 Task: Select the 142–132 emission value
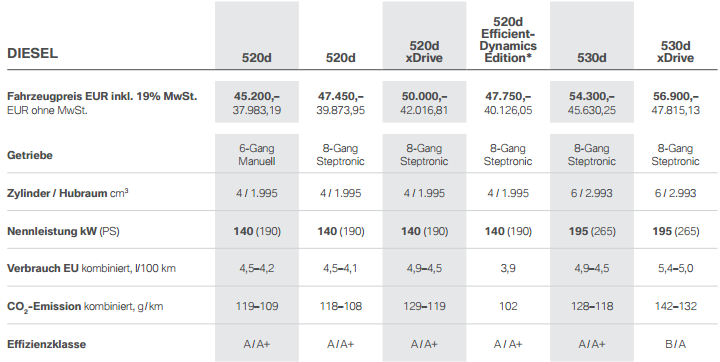(675, 306)
